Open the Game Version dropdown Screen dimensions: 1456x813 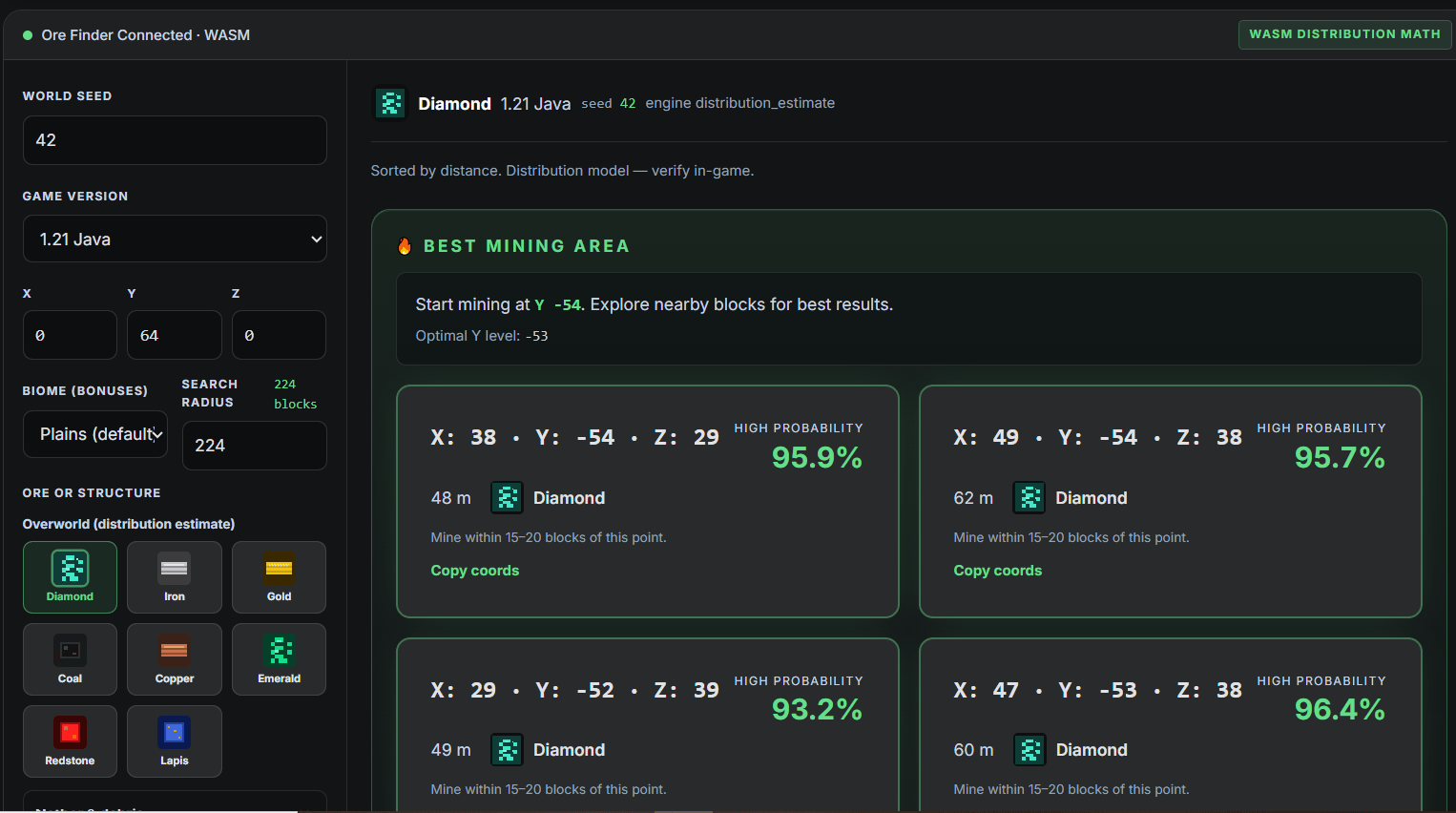tap(175, 239)
